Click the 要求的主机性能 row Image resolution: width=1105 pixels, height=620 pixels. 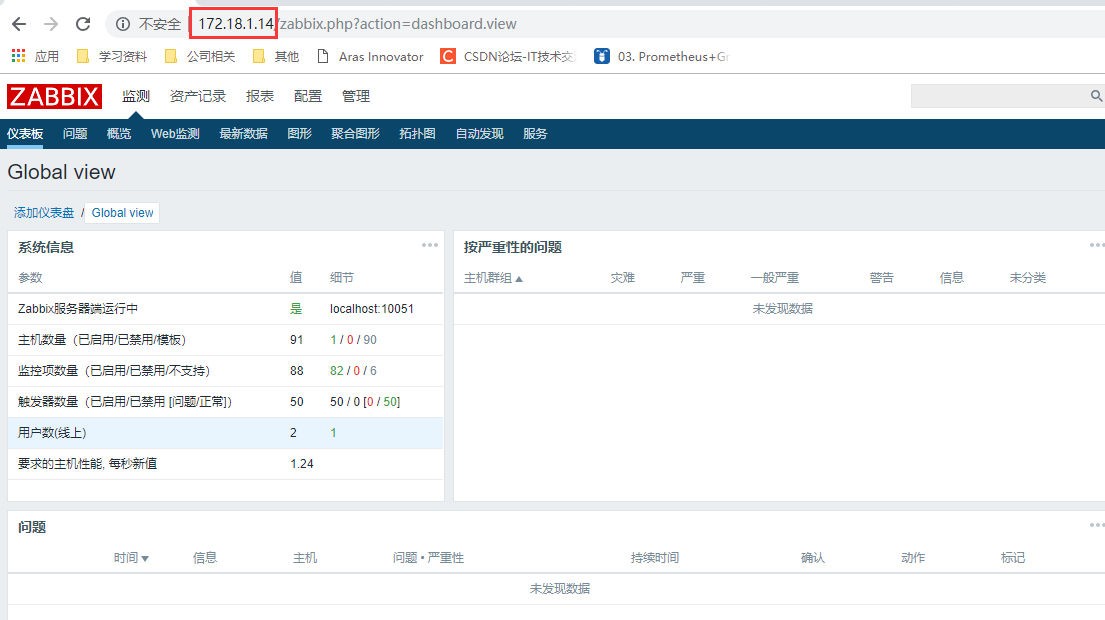pyautogui.click(x=226, y=464)
